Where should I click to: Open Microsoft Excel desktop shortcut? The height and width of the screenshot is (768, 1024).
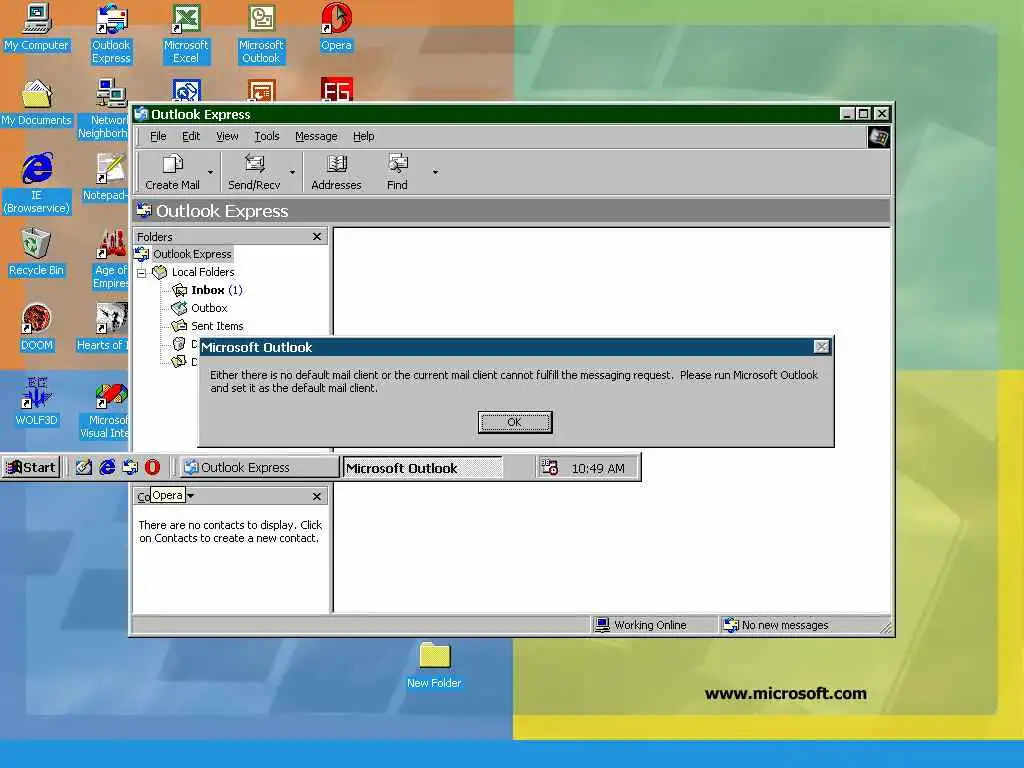[186, 33]
